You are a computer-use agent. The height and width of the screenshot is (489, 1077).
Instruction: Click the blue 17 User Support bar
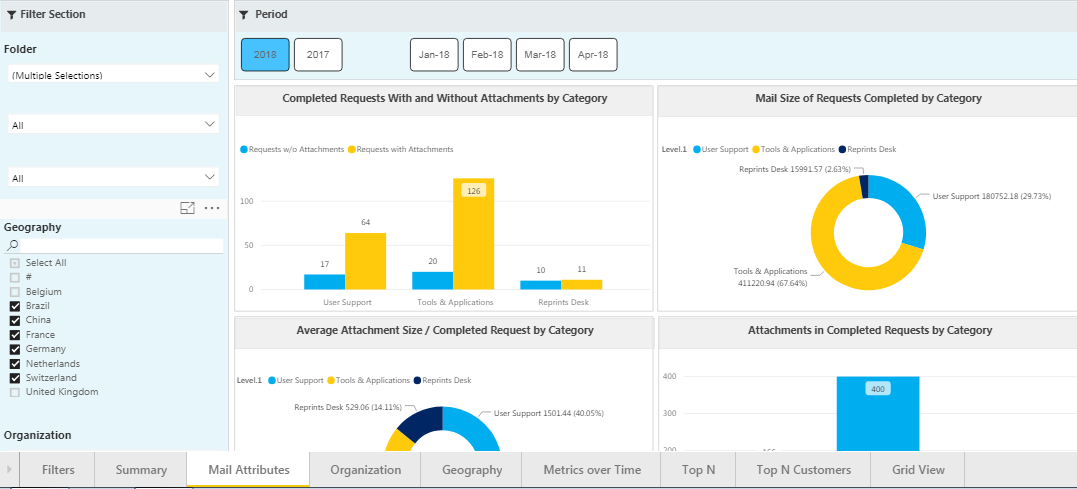pyautogui.click(x=324, y=282)
